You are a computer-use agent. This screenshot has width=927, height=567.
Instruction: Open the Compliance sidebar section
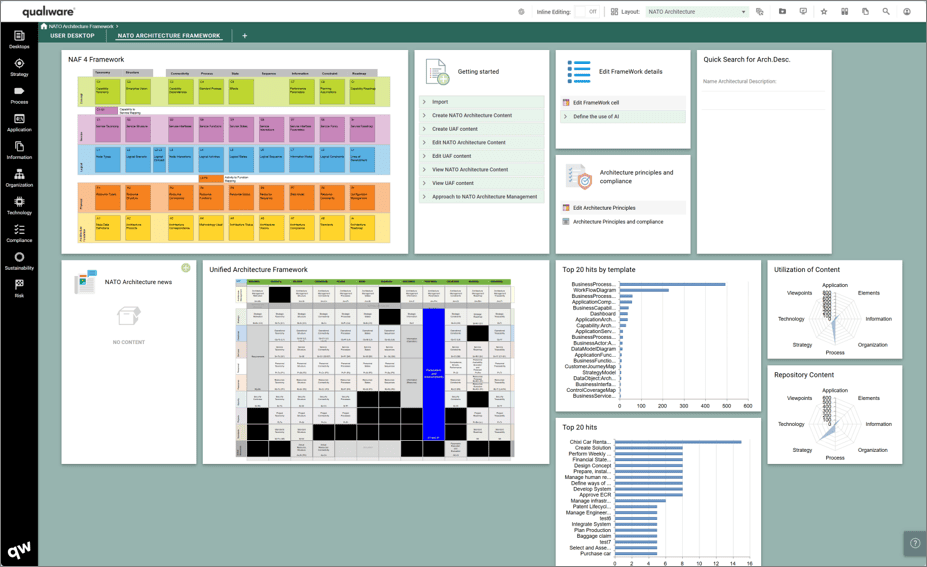click(19, 234)
